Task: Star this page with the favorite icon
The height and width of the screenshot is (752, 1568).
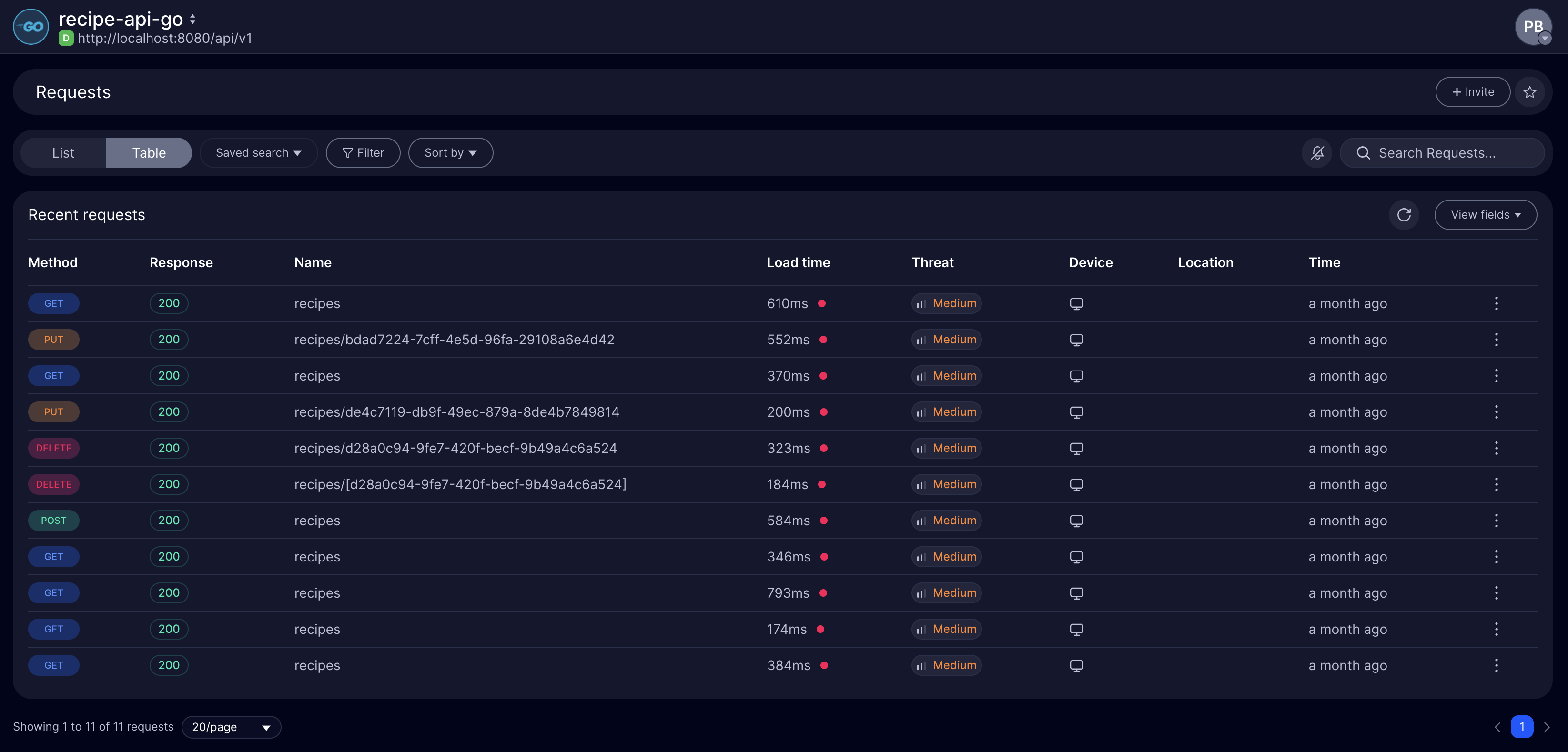Action: click(x=1530, y=92)
